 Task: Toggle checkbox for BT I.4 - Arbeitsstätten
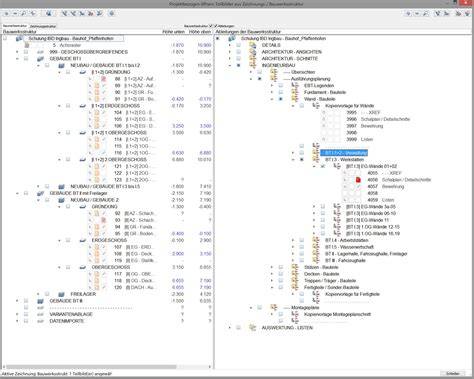(302, 240)
